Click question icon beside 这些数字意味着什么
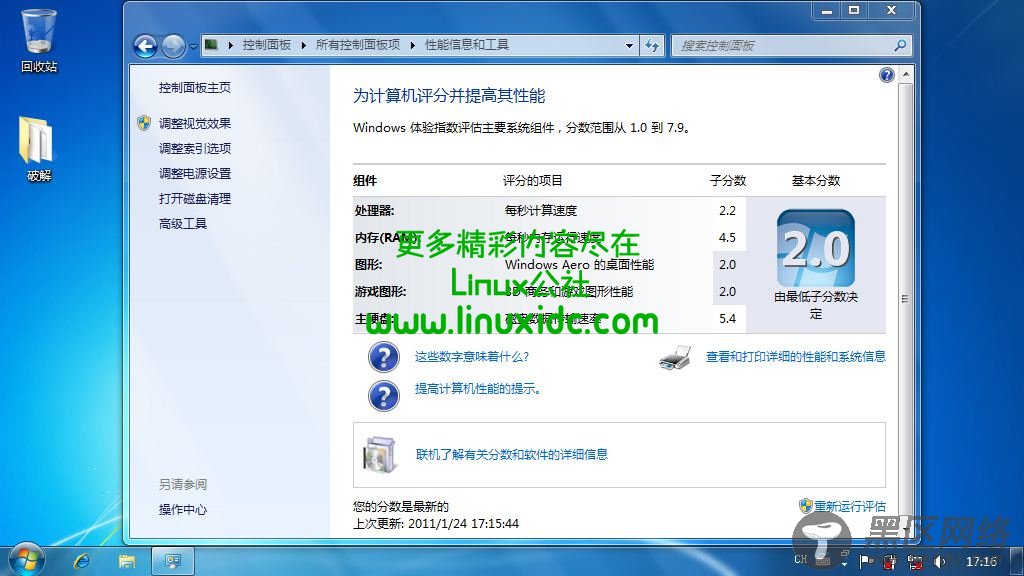 pyautogui.click(x=383, y=357)
